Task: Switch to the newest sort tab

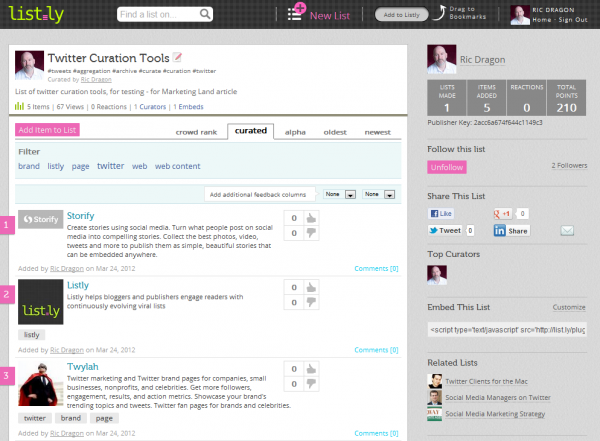Action: [378, 132]
